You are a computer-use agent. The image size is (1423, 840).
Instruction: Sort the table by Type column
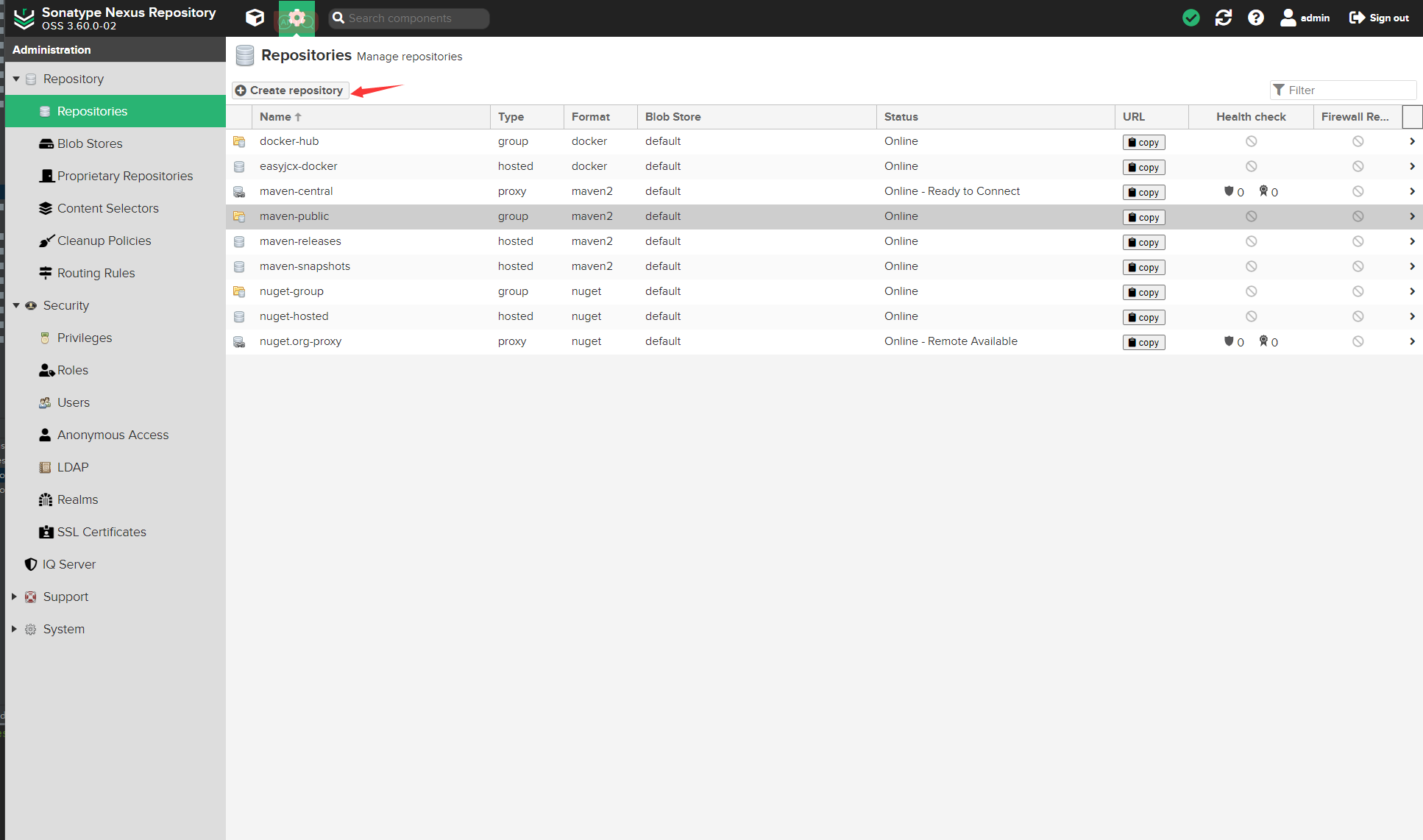pos(527,117)
